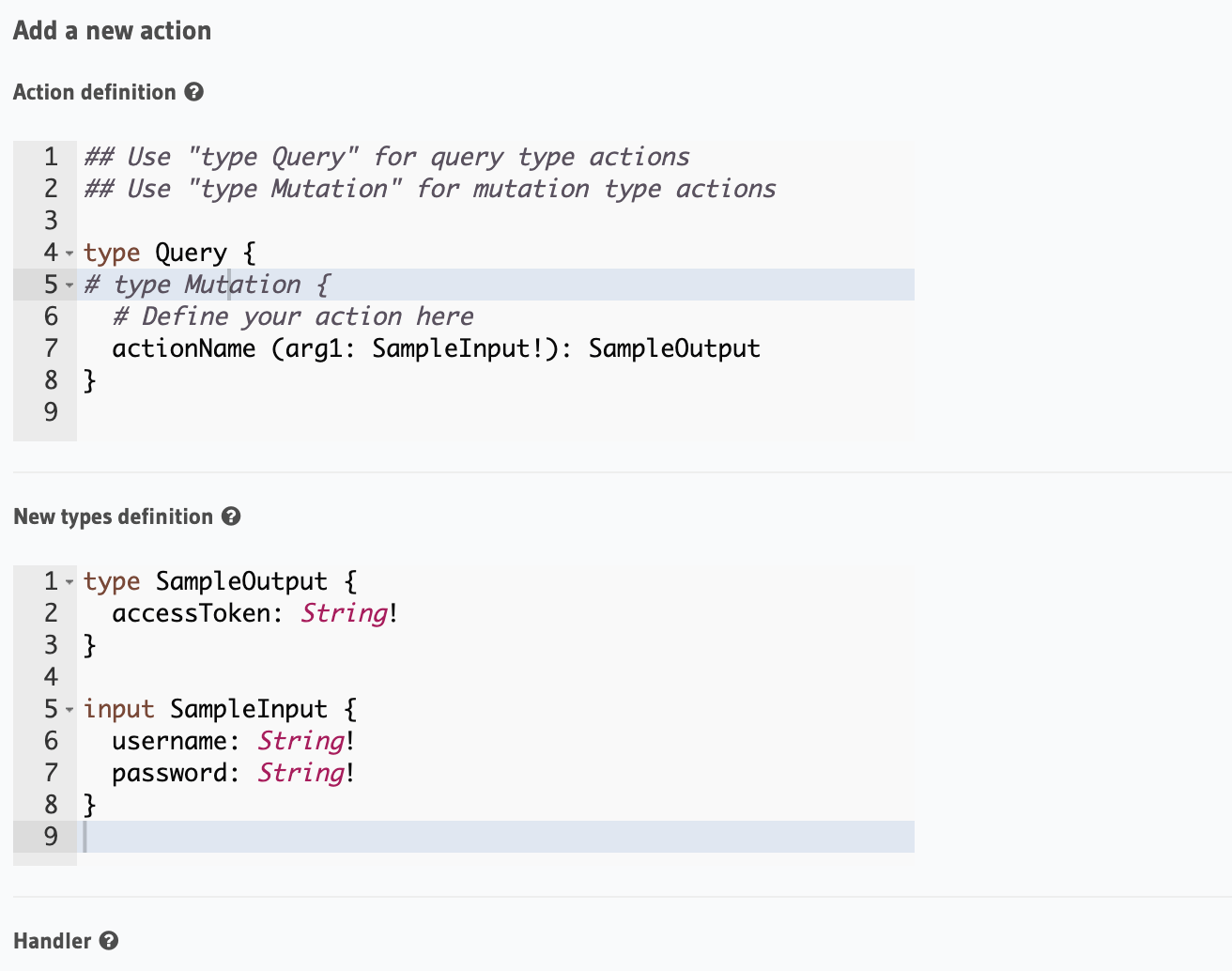Click the Define your action here comment
Image resolution: width=1232 pixels, height=971 pixels.
293,316
